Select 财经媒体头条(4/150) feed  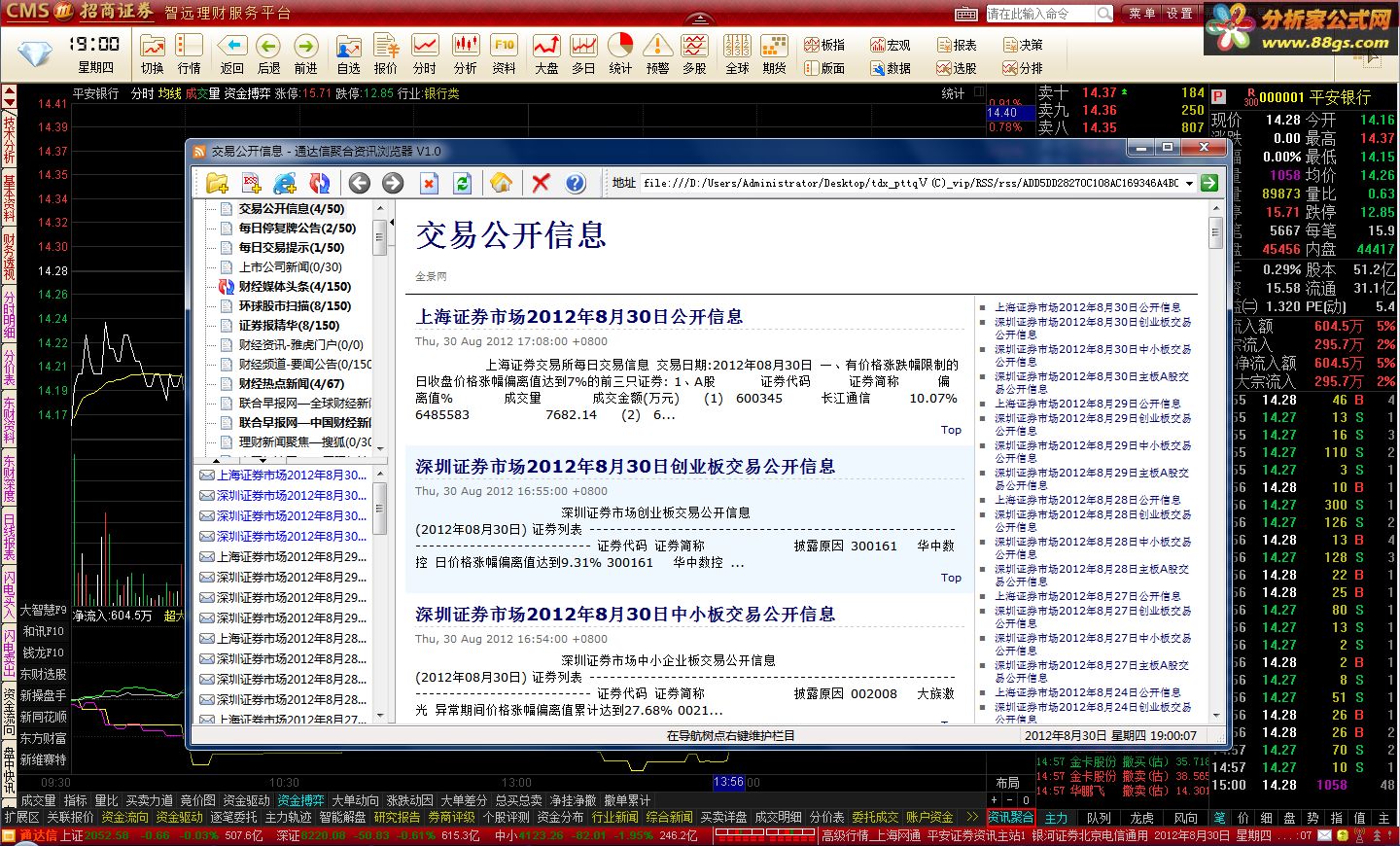click(295, 286)
